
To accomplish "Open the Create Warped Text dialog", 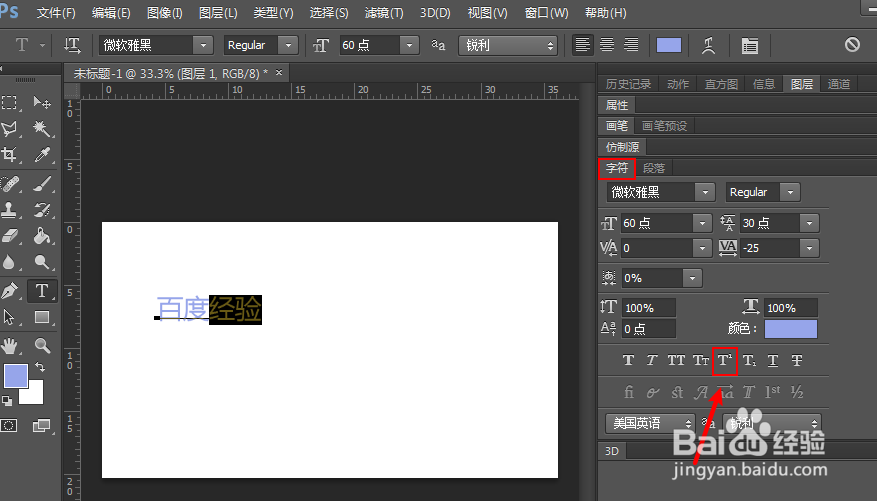I will (709, 45).
